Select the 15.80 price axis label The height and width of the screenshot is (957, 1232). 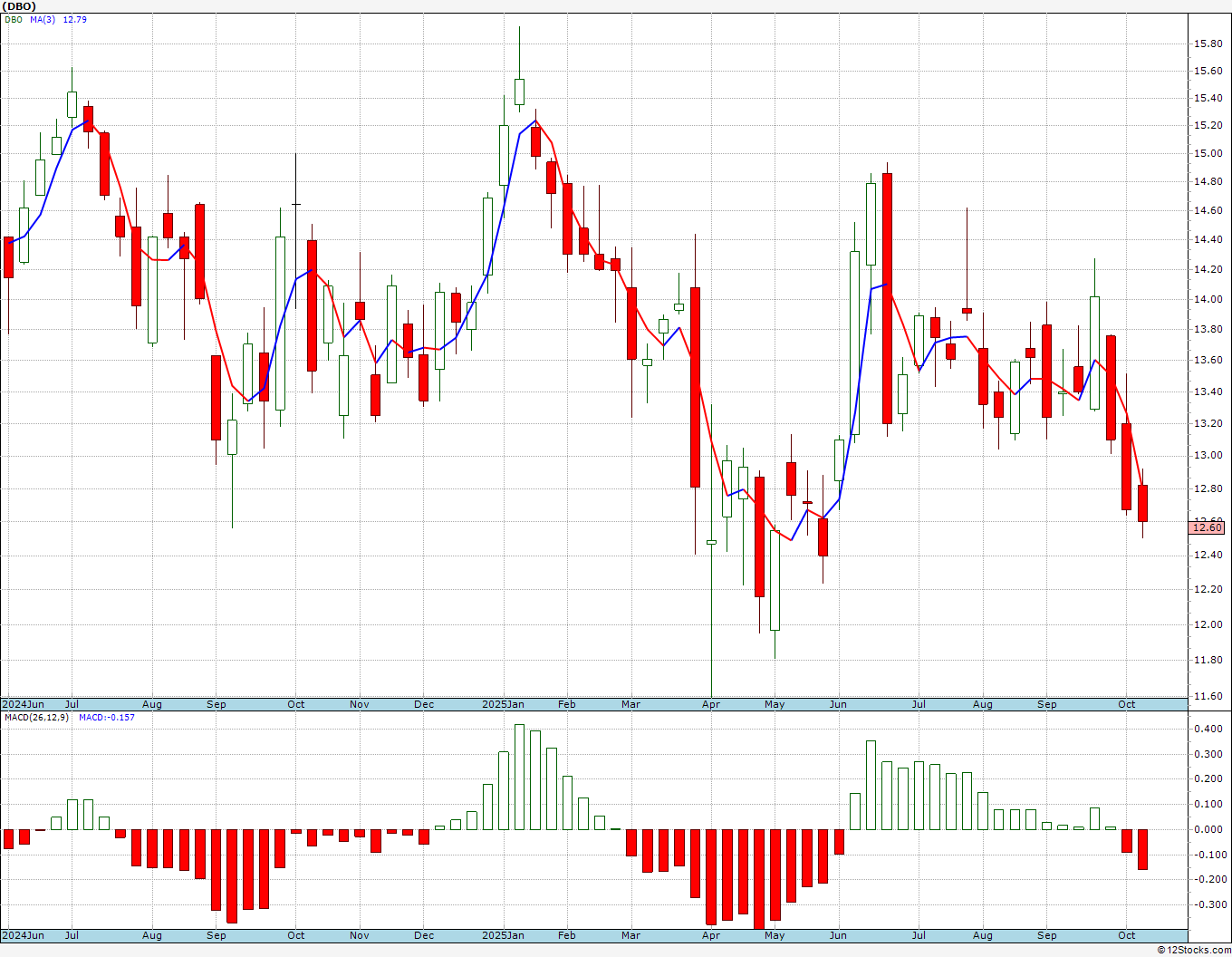1207,43
